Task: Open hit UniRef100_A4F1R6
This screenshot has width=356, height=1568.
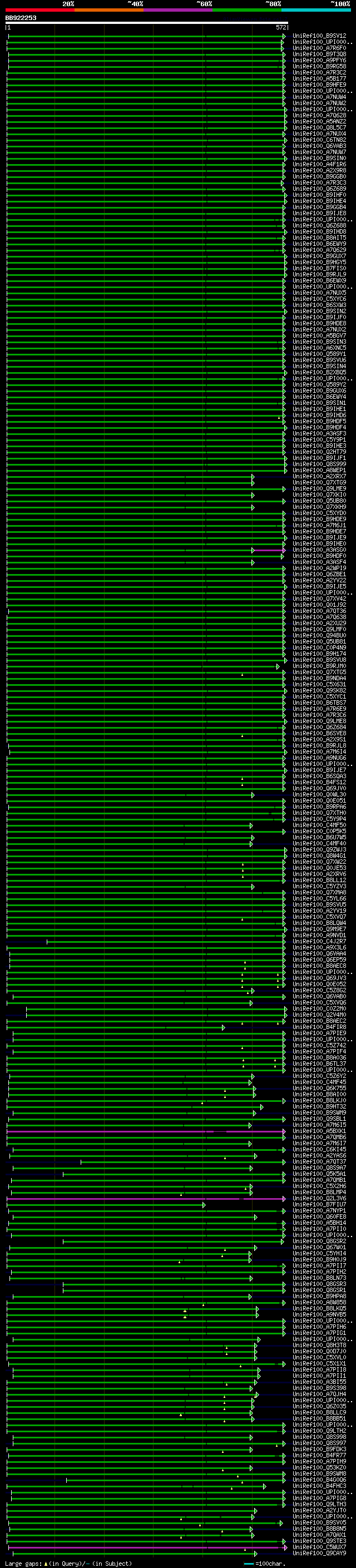Action: (319, 164)
